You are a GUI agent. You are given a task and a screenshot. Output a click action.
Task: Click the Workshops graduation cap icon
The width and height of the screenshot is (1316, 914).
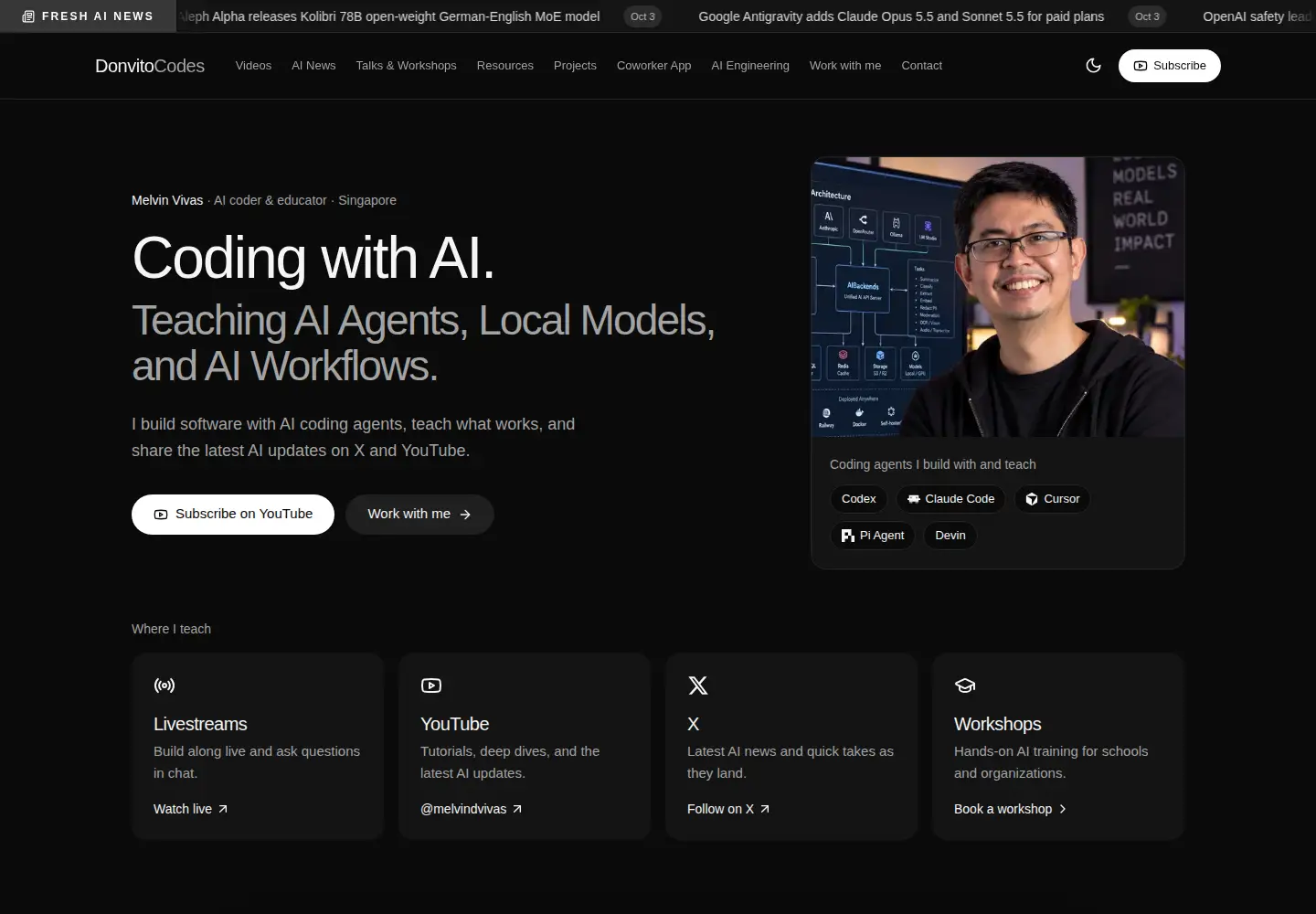965,685
